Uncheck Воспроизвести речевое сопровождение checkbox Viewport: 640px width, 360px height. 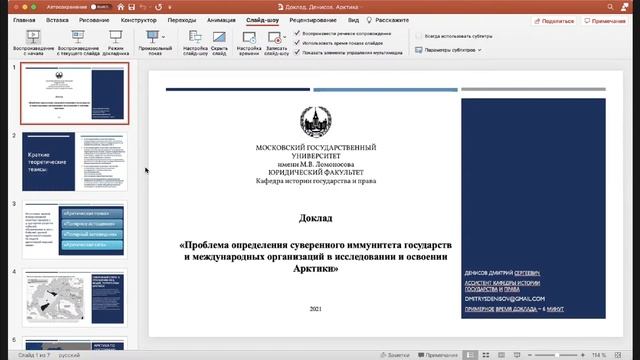coord(297,33)
